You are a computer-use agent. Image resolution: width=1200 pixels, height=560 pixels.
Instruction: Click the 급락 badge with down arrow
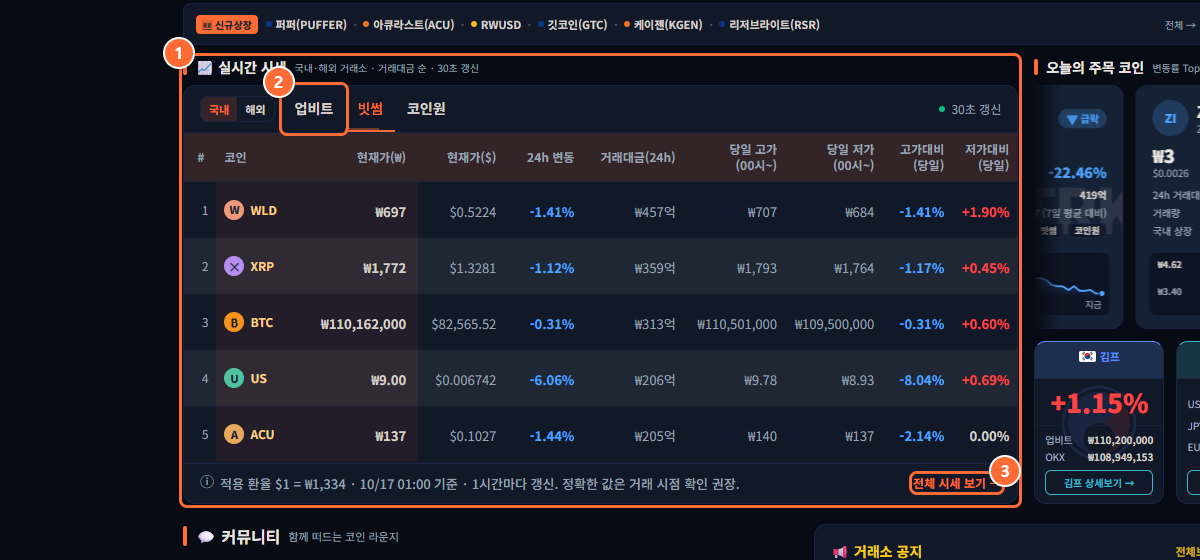[x=1083, y=118]
